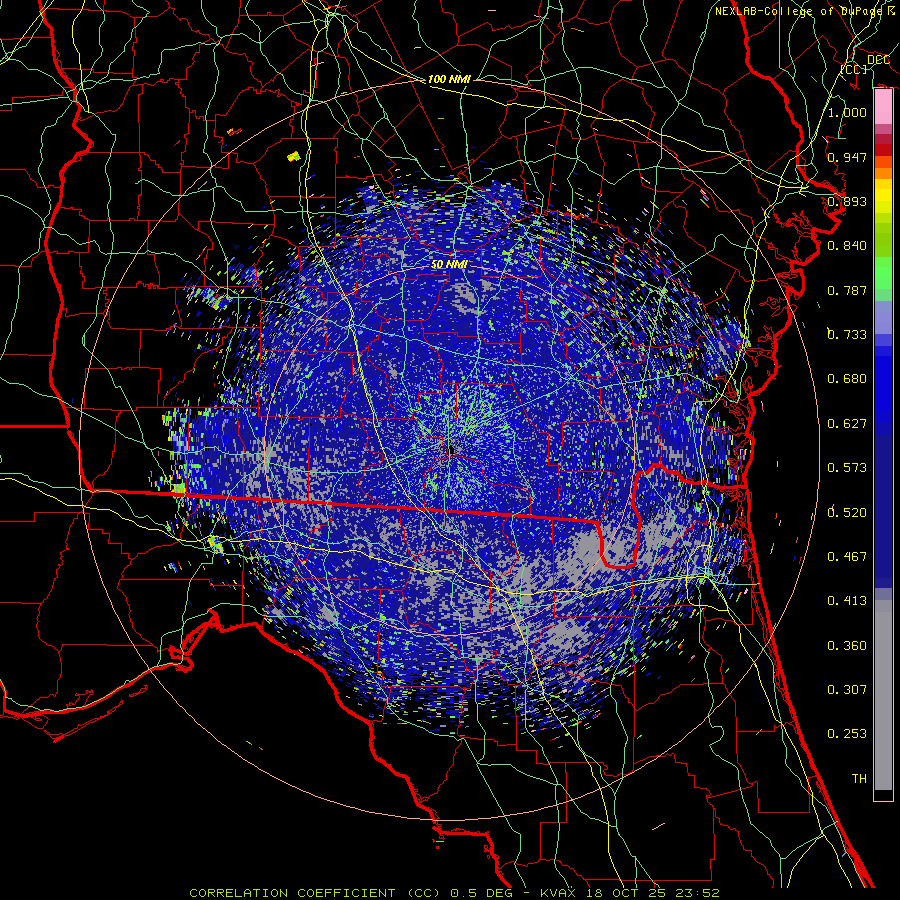This screenshot has width=900, height=900.
Task: Click the 23:52 timestamp in bottom caption
Action: [698, 893]
